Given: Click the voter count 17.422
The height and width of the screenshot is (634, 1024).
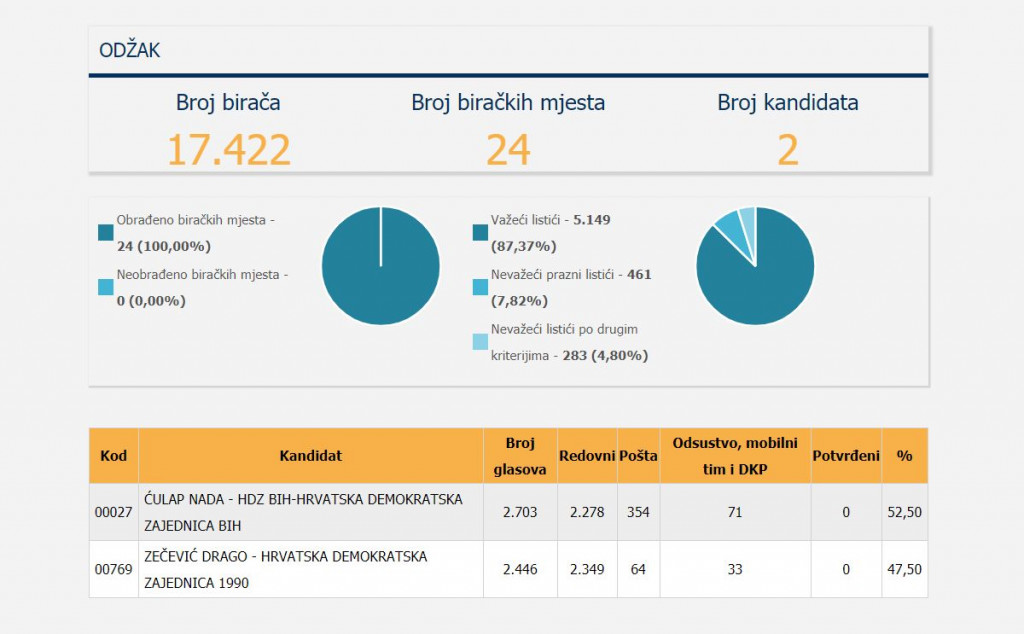Looking at the screenshot, I should [x=228, y=149].
